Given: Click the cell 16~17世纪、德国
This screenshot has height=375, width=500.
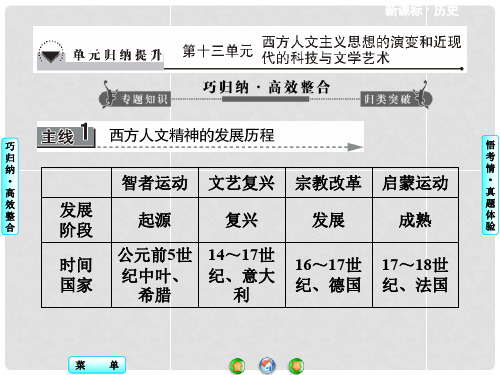Looking at the screenshot, I should pyautogui.click(x=329, y=275).
